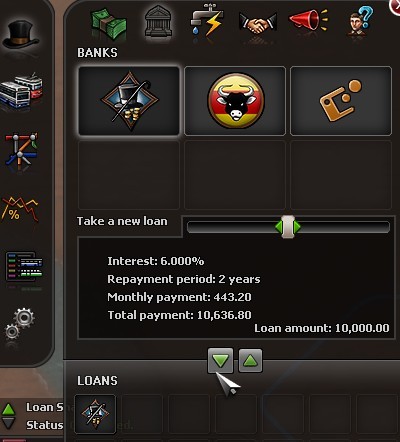Open the water and electricity utilities tab
Screen dimensions: 400x442
(207, 20)
